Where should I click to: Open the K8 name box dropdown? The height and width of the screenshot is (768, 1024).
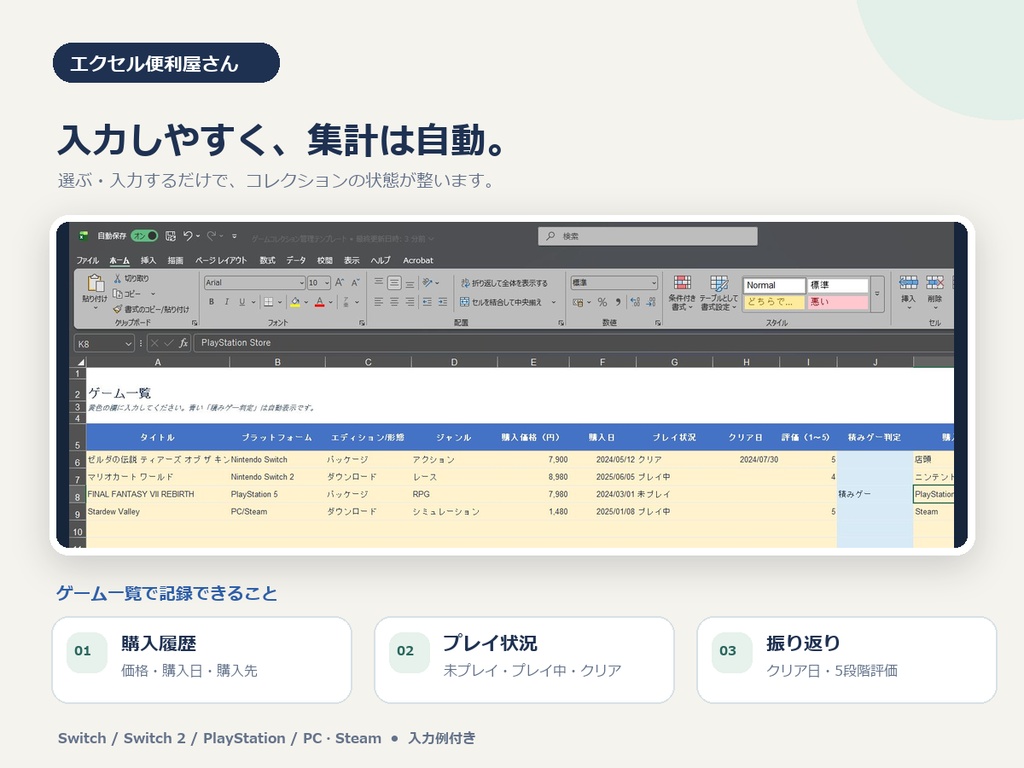pyautogui.click(x=128, y=344)
